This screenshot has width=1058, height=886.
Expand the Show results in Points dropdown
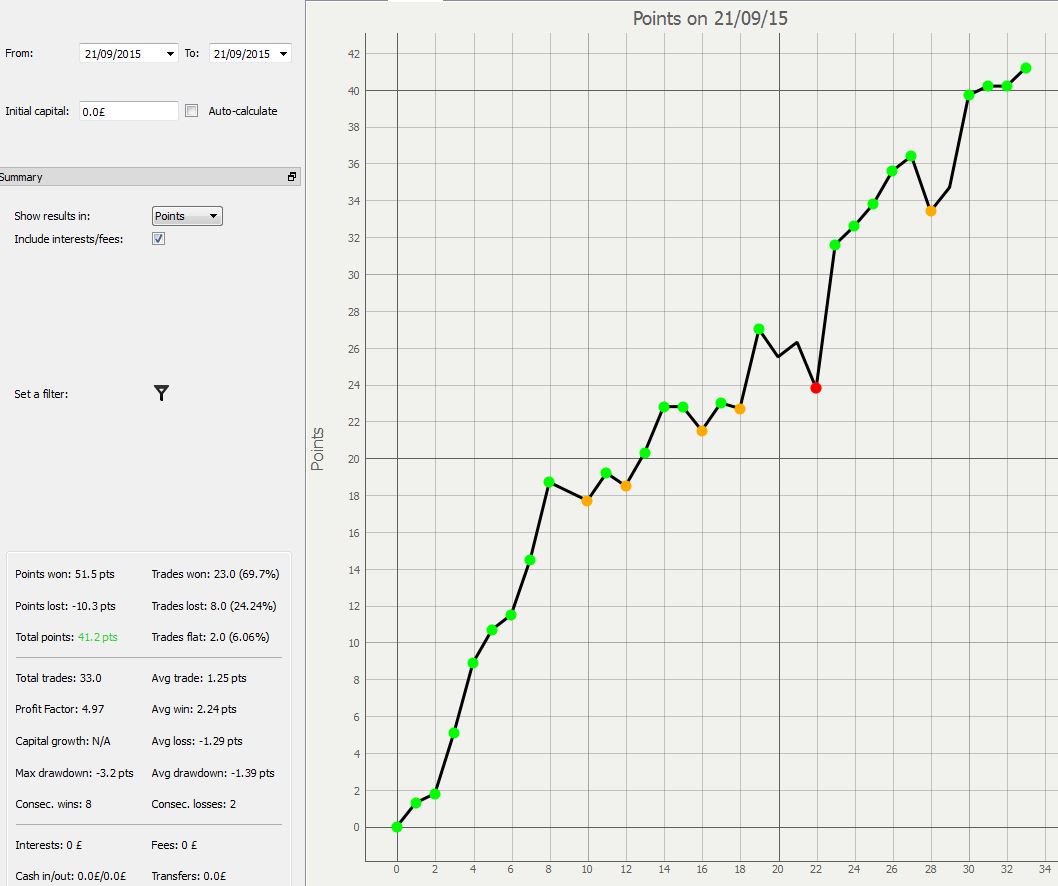click(187, 216)
